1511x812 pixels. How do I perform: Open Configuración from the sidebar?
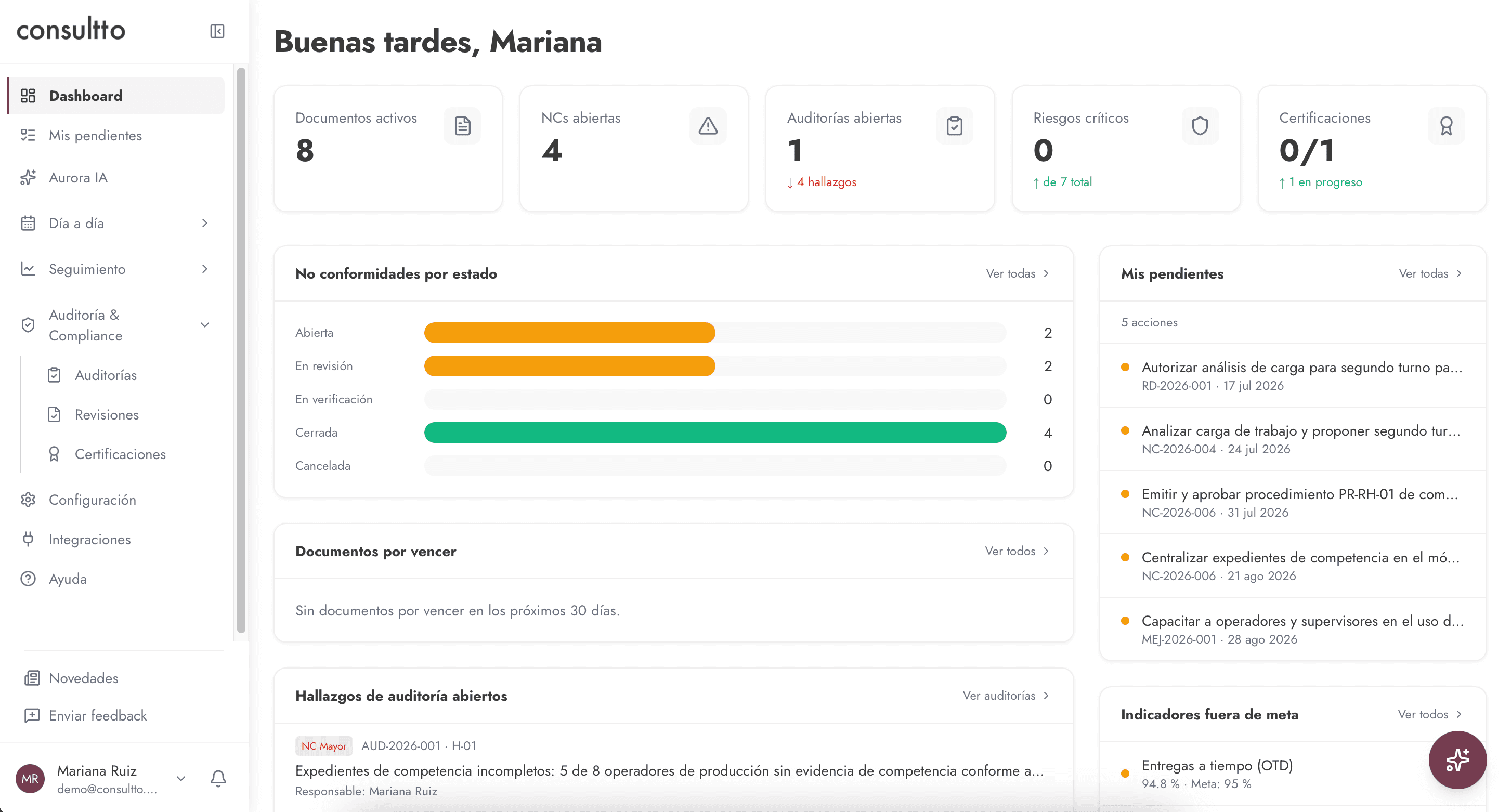(116, 500)
